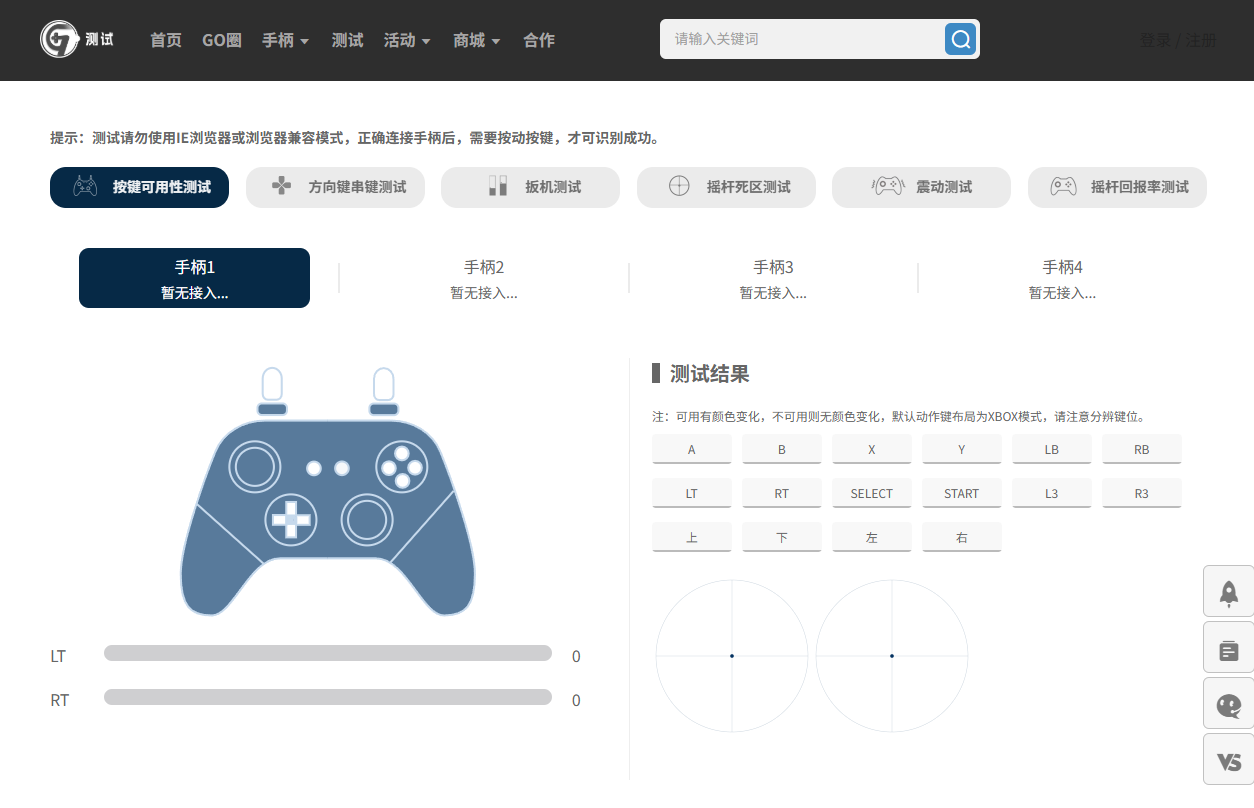This screenshot has height=808, width=1254.
Task: Click the R3 result button
Action: tap(1142, 493)
